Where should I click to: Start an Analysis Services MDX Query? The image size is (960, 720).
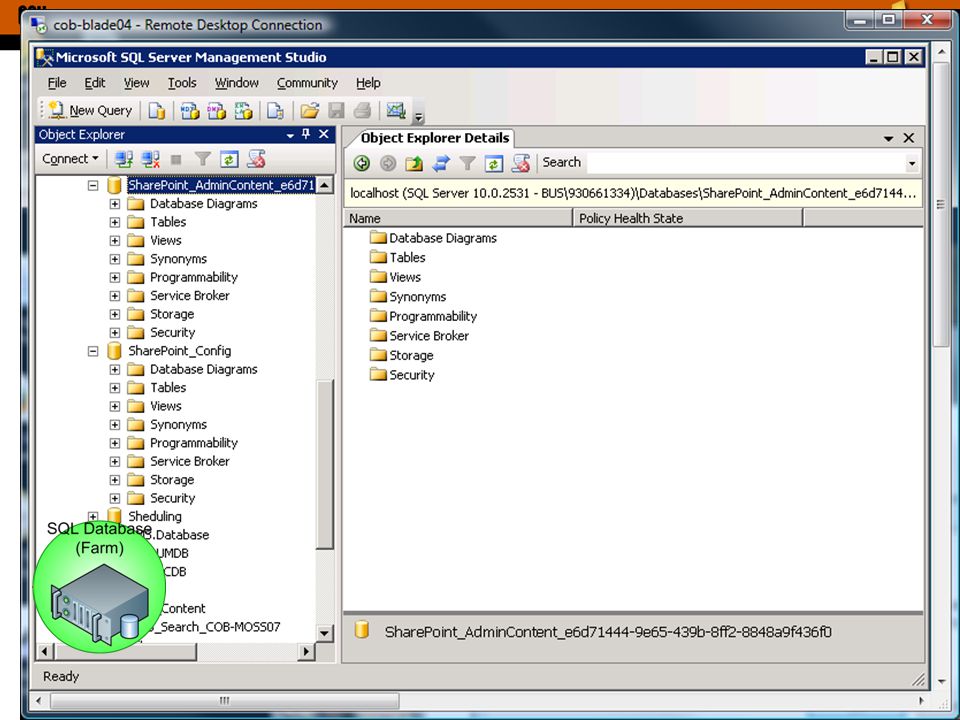point(190,111)
